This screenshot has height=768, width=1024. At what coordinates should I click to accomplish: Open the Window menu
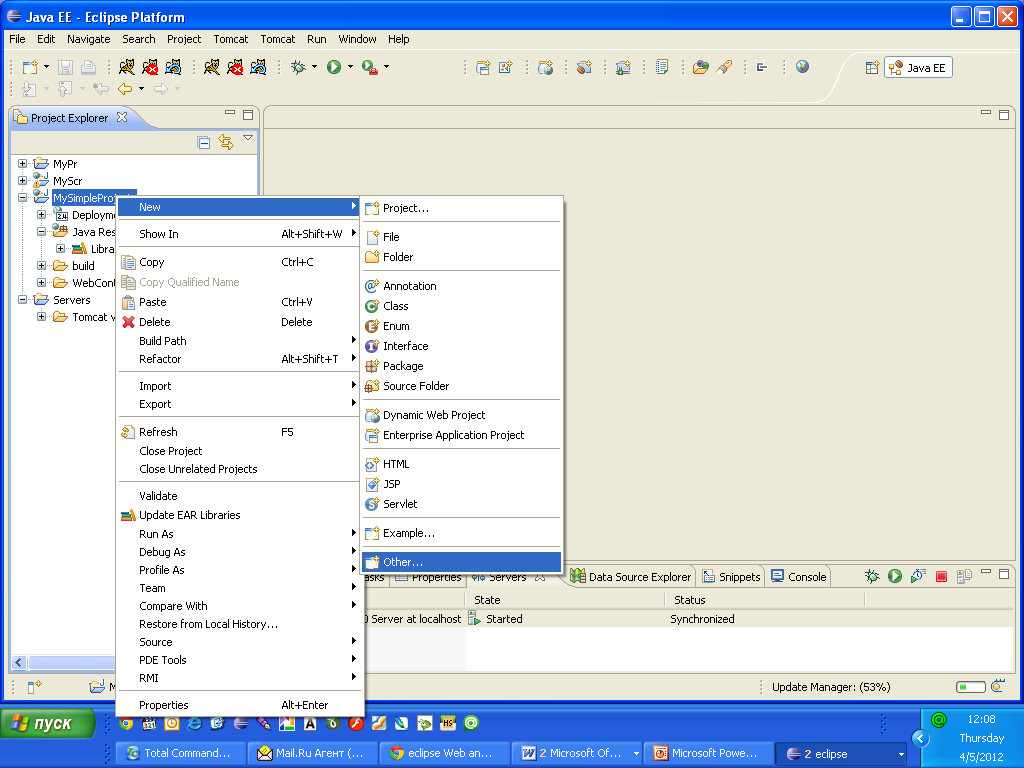tap(357, 39)
